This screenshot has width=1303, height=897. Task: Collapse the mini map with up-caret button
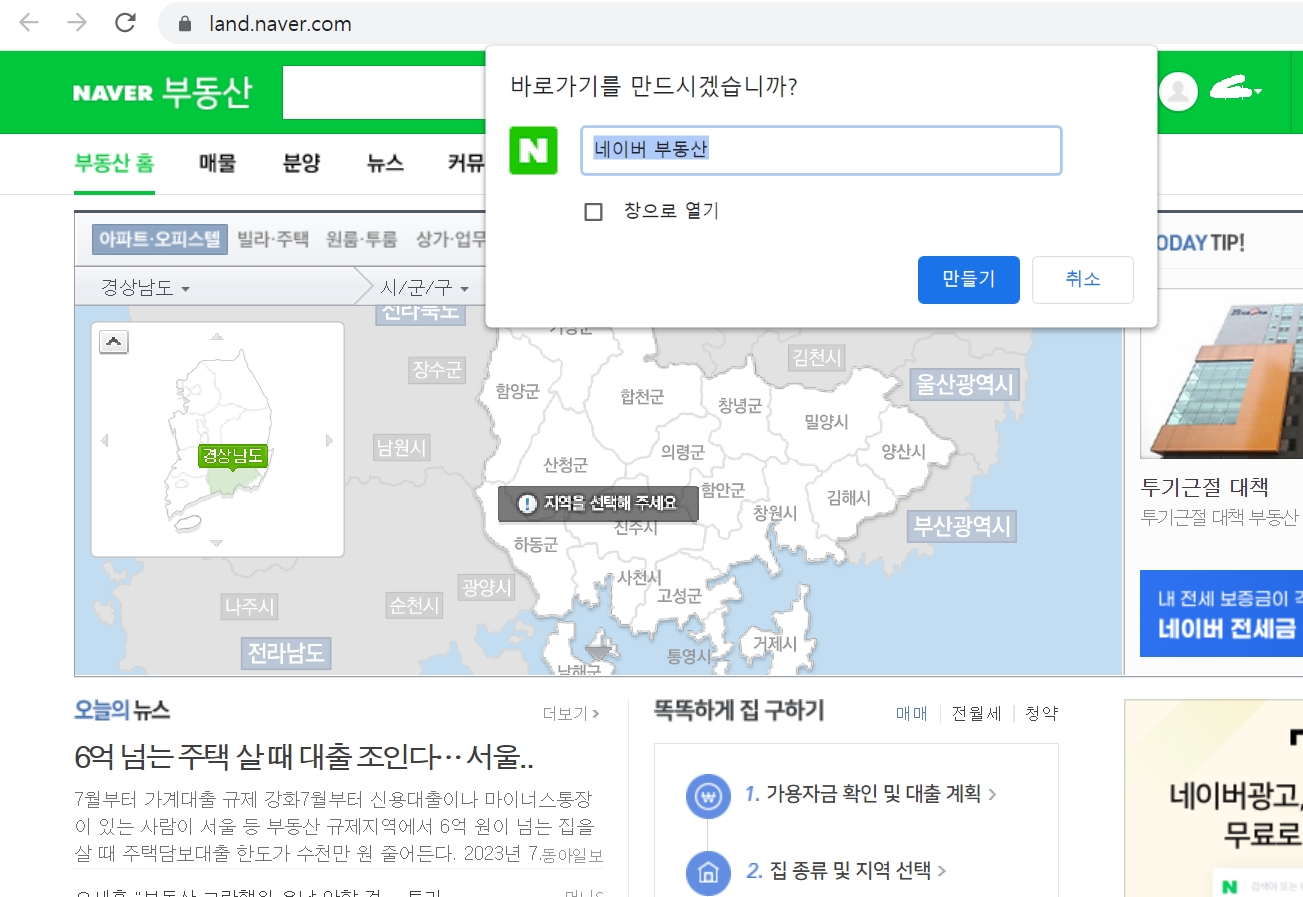click(x=115, y=342)
